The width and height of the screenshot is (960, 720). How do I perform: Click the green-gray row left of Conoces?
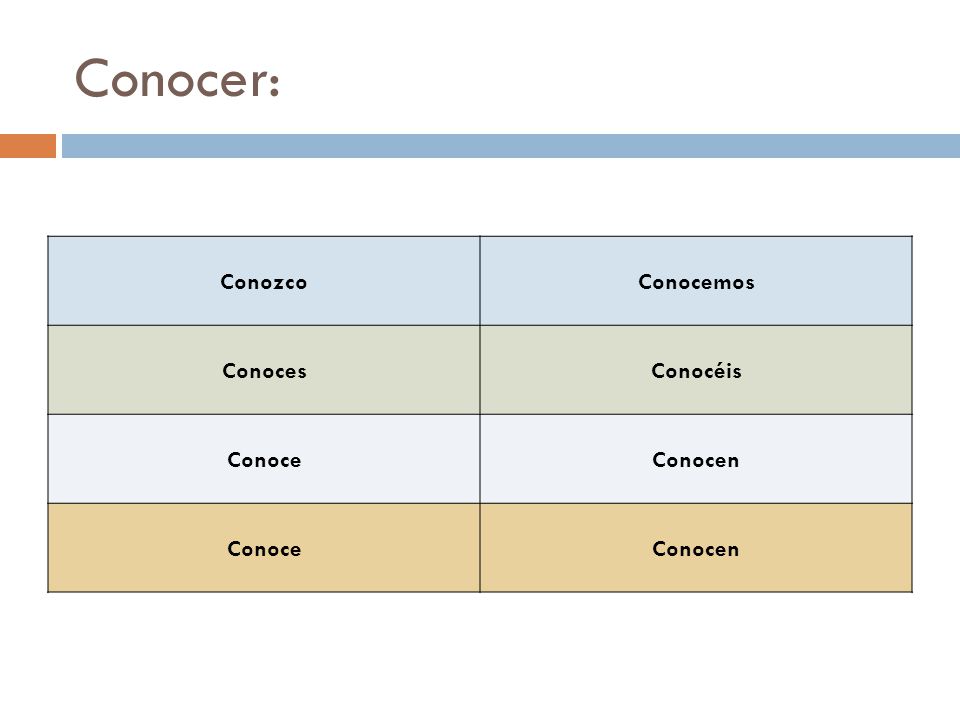(x=135, y=370)
